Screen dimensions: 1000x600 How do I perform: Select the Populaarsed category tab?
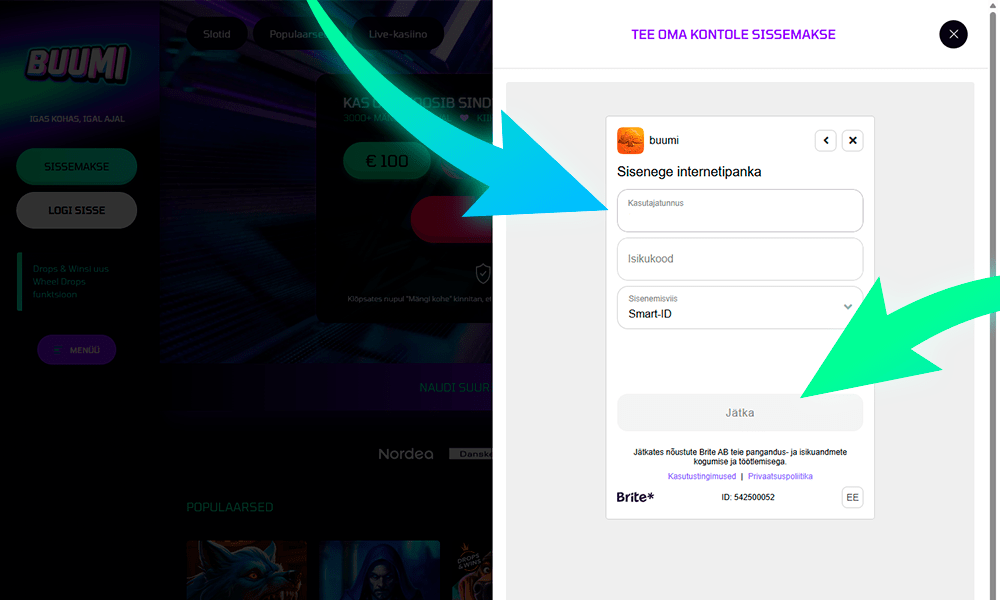coord(298,35)
